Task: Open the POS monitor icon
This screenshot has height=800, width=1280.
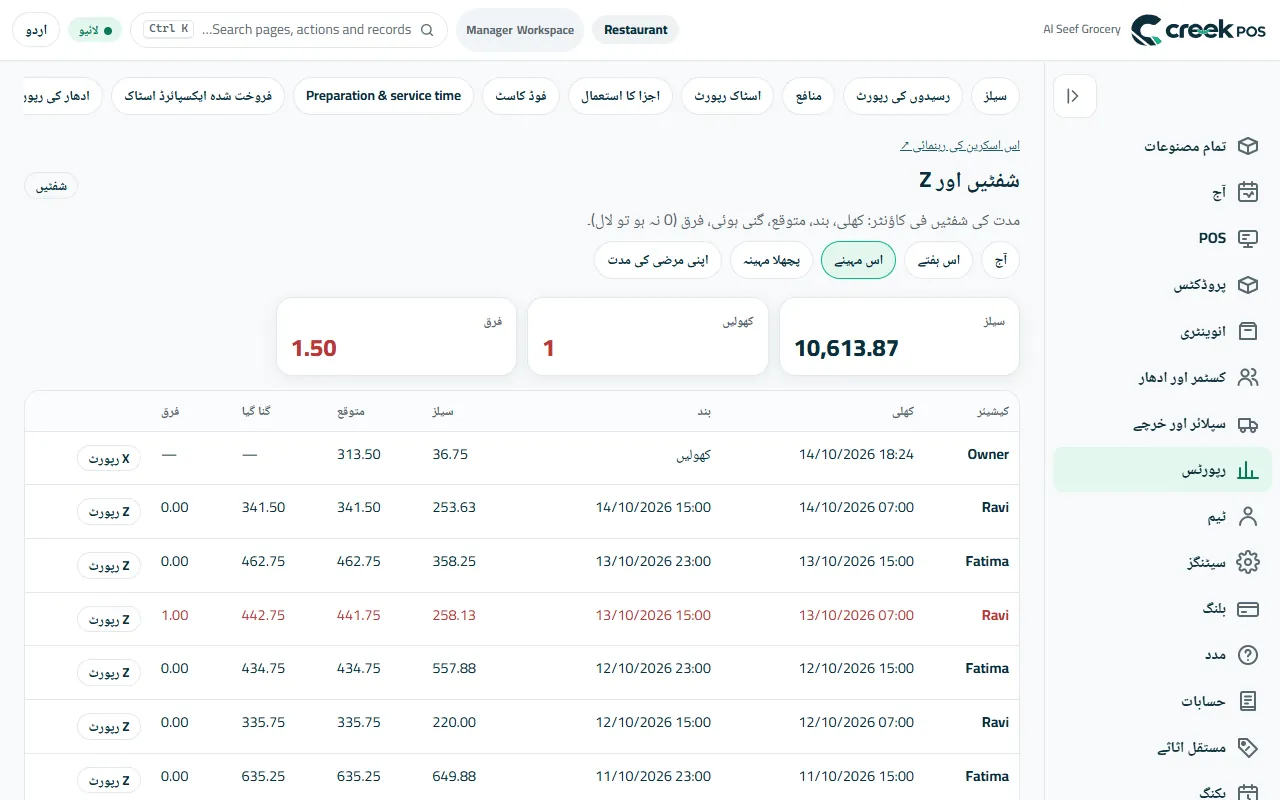Action: coord(1247,239)
